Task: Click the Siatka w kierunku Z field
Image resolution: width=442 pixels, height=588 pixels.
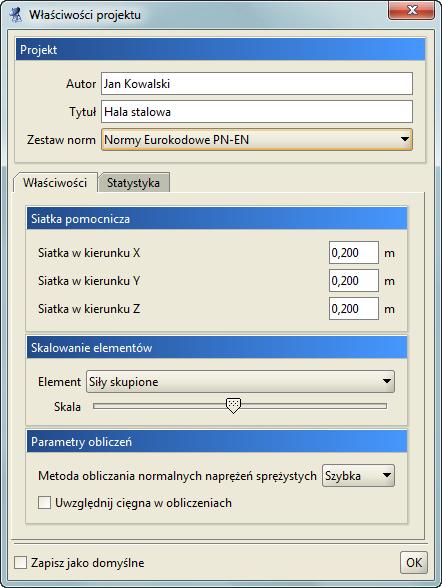Action: [354, 309]
